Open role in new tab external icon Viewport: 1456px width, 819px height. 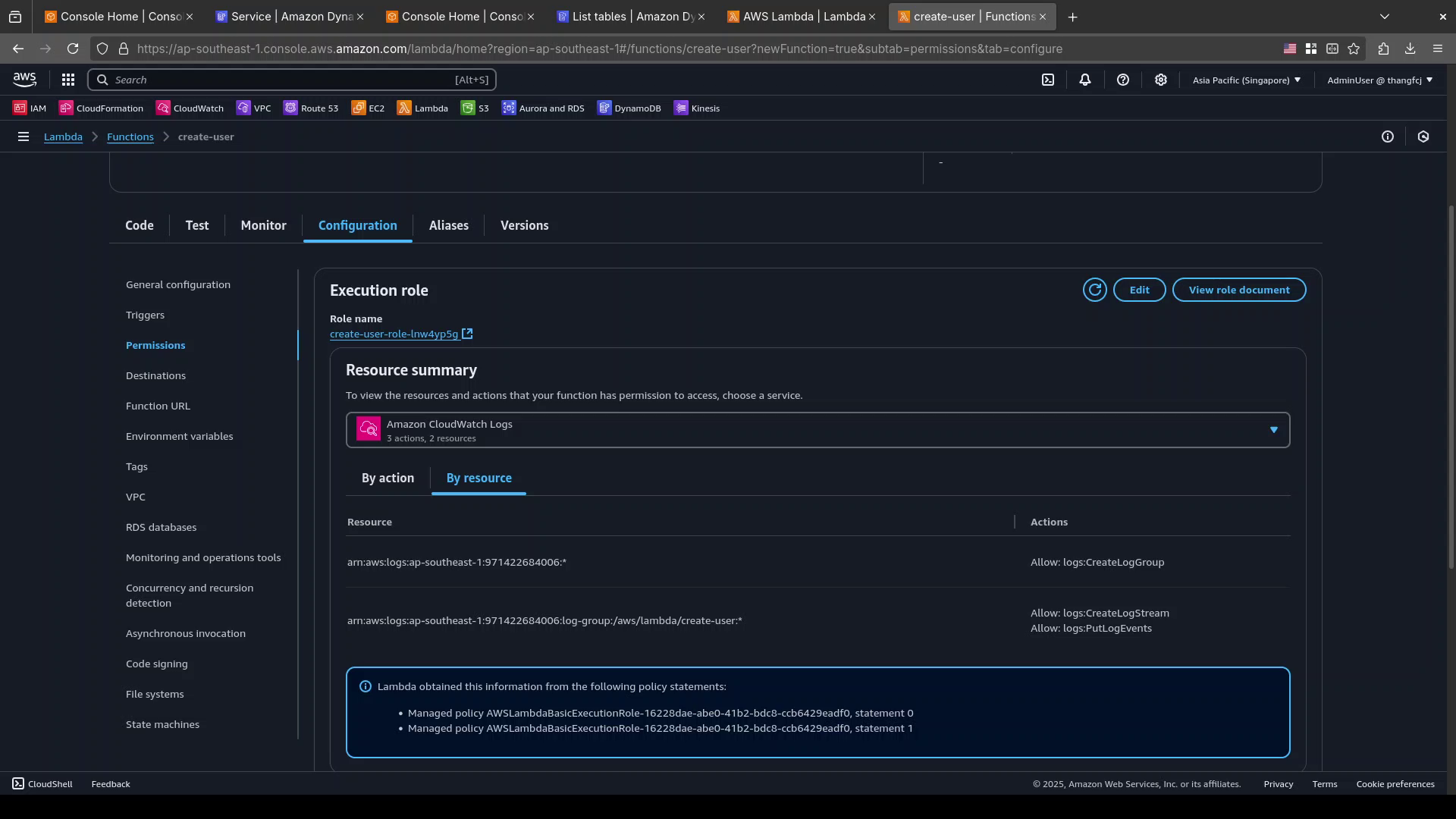click(x=468, y=334)
